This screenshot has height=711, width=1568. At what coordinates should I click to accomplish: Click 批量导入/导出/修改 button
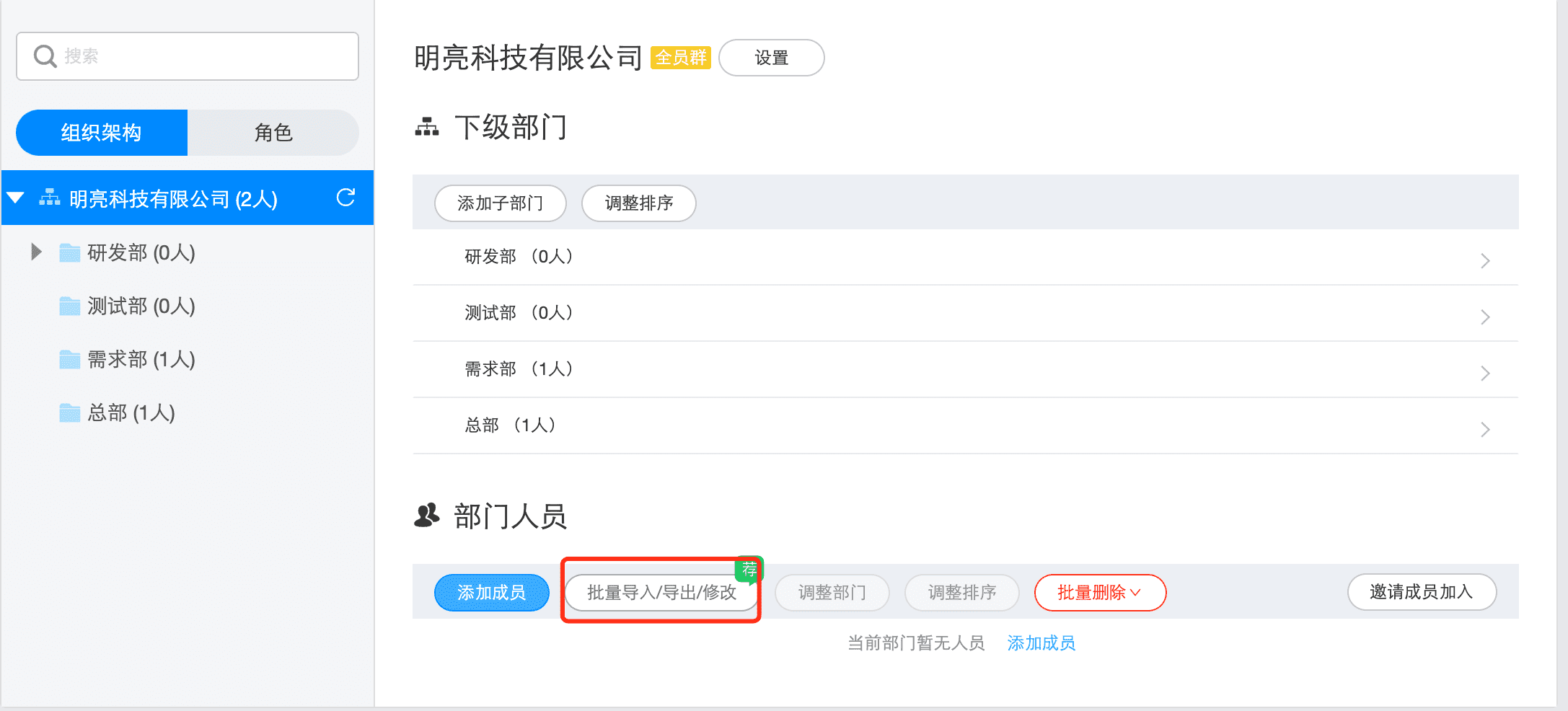tap(661, 593)
